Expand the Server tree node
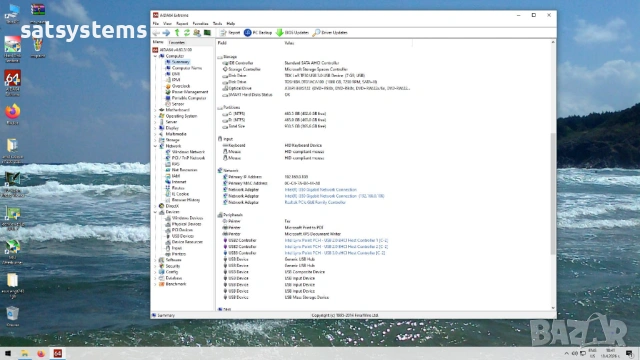 tap(155, 122)
